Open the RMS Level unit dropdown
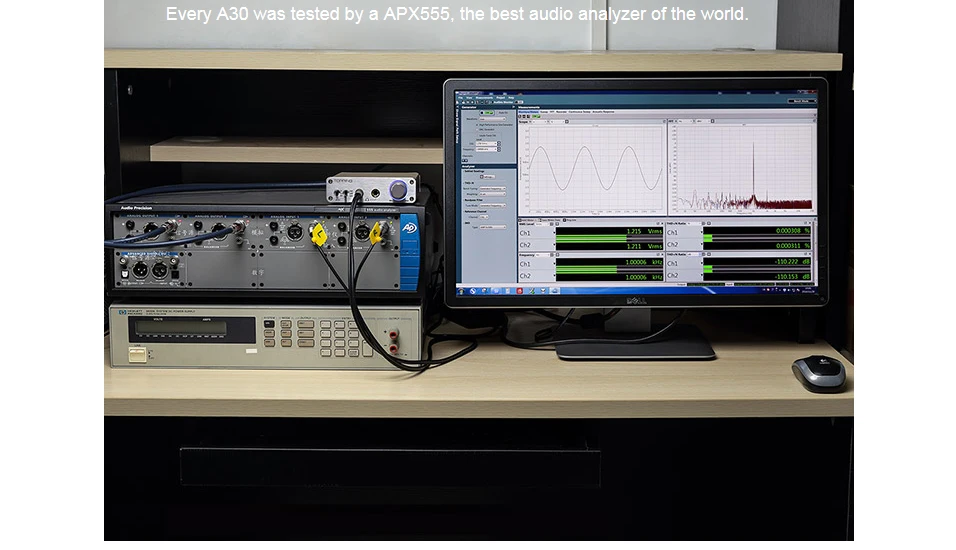956x550 pixels. pos(541,224)
